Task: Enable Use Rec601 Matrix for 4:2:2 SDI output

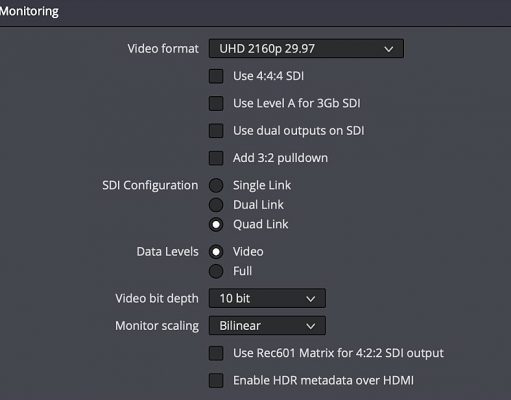Action: tap(216, 353)
